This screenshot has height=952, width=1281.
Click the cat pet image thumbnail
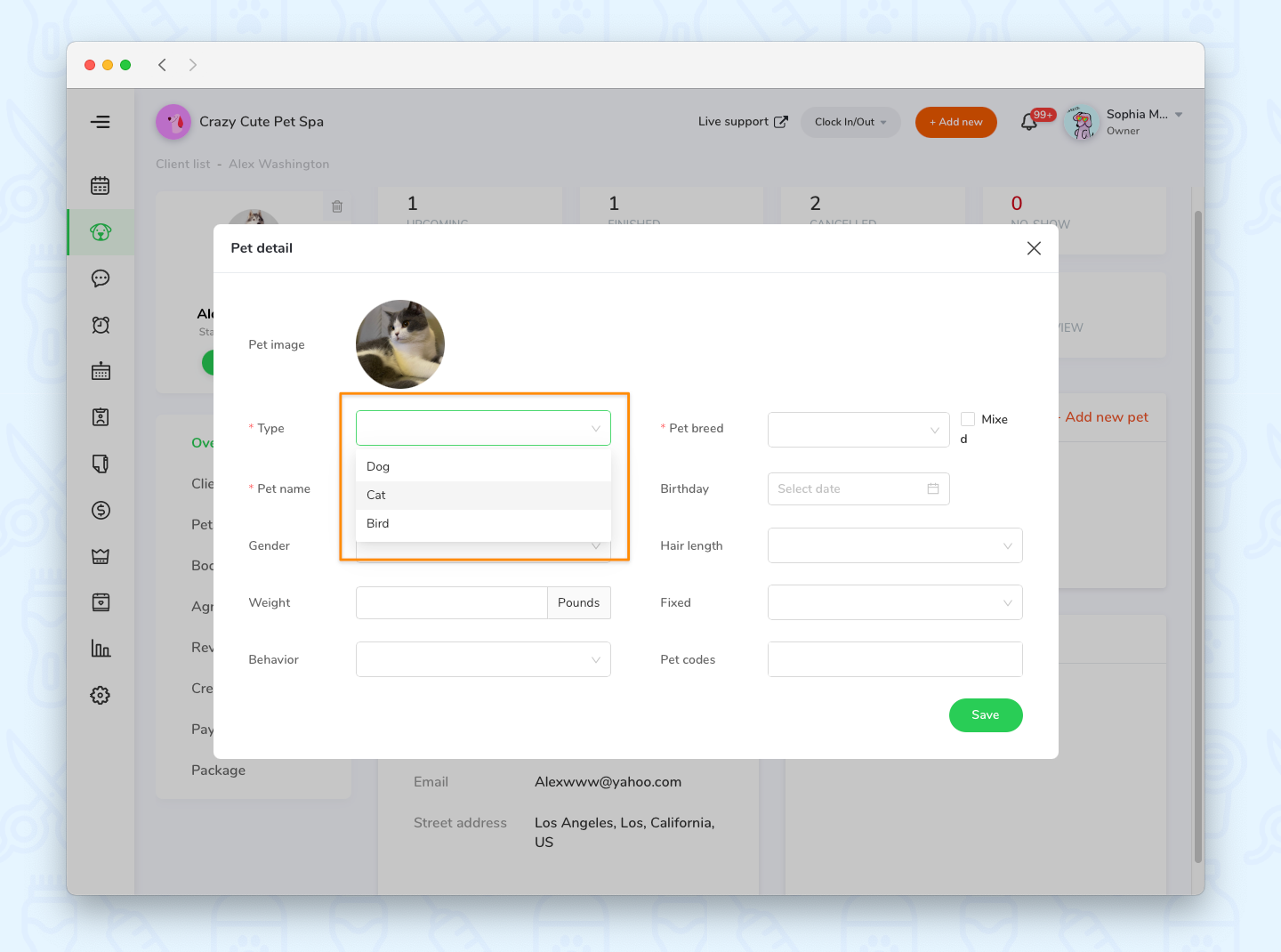400,344
